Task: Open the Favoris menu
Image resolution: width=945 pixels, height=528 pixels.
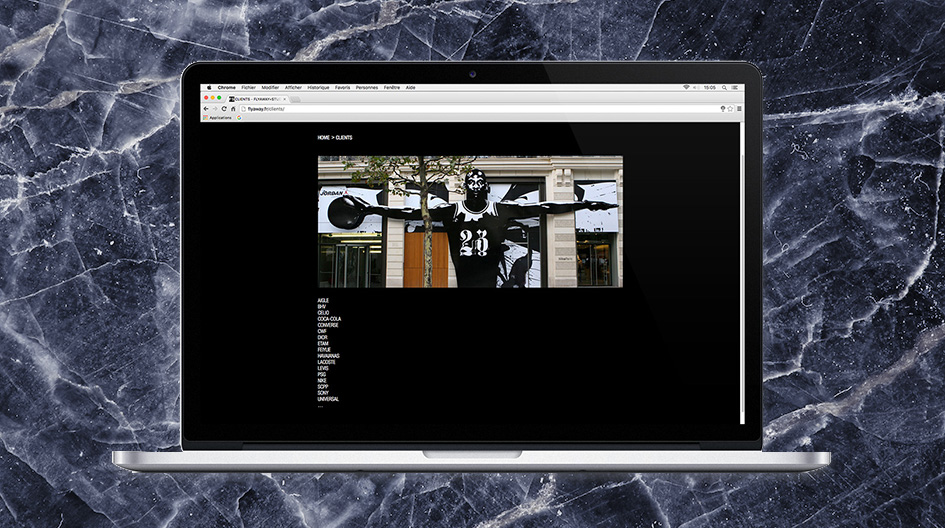Action: (342, 87)
